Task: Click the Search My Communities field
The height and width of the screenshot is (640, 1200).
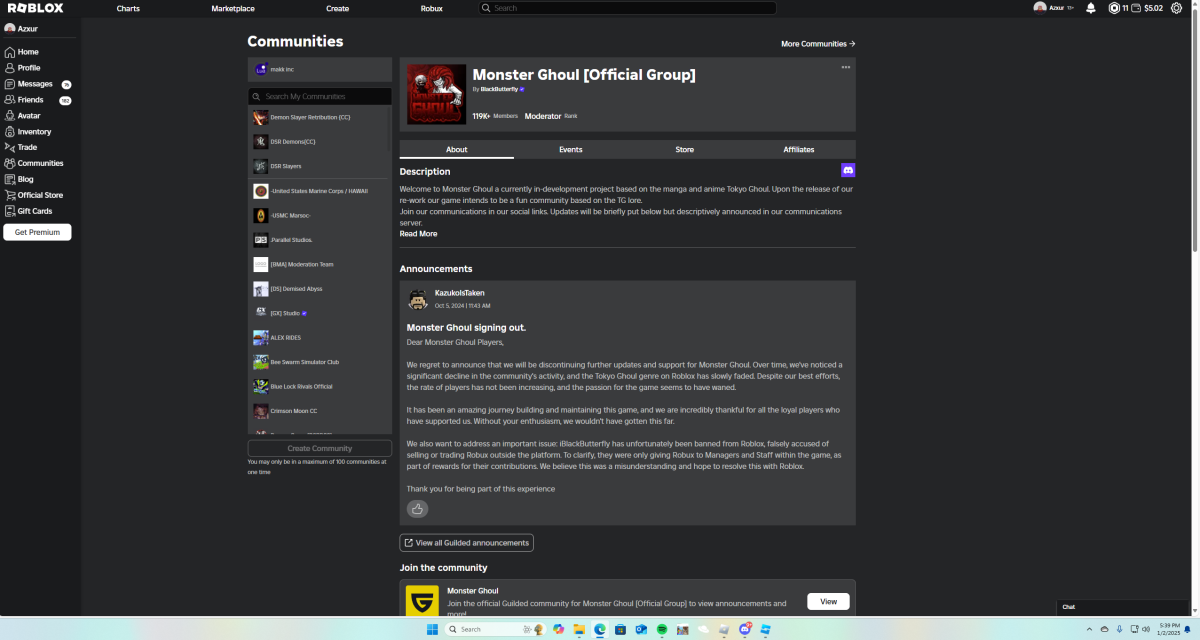Action: (x=320, y=97)
